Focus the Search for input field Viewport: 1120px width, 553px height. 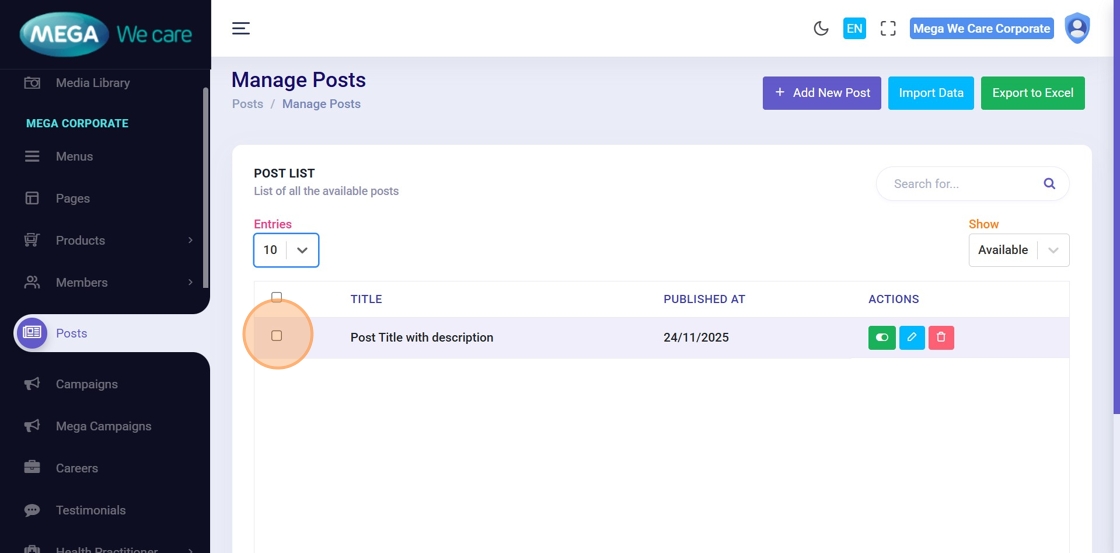[x=958, y=184]
